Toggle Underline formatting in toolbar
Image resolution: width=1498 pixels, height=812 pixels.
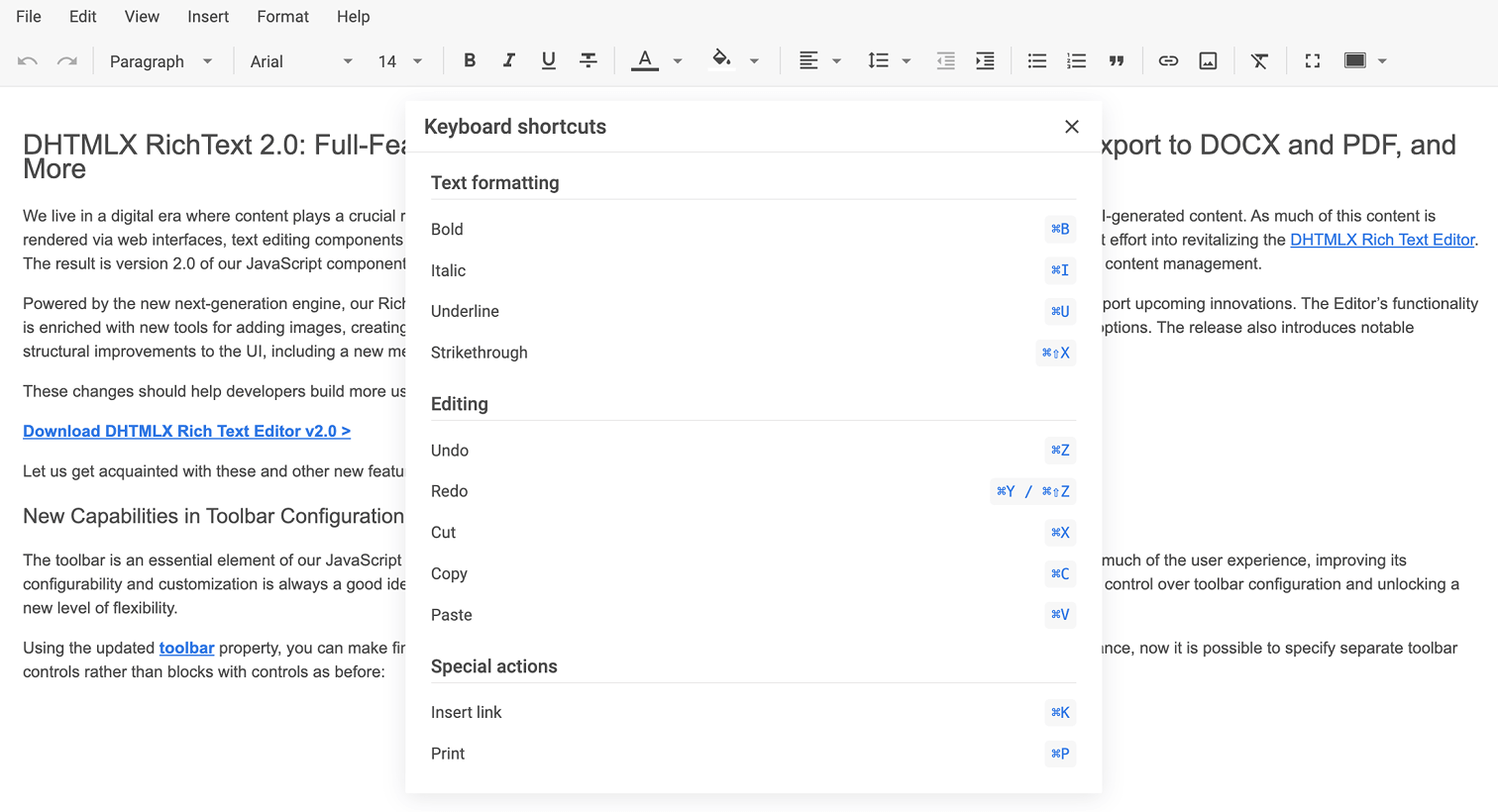[549, 60]
